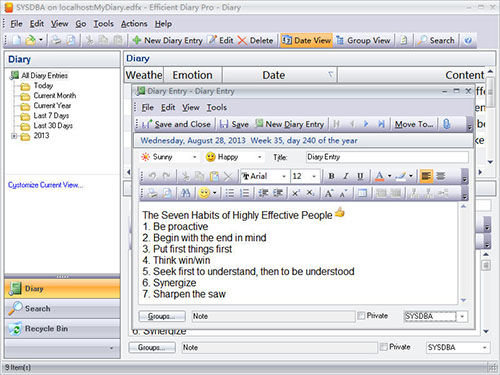Viewport: 500px width, 375px height.
Task: Click the Delete toolbar button
Action: coord(255,41)
